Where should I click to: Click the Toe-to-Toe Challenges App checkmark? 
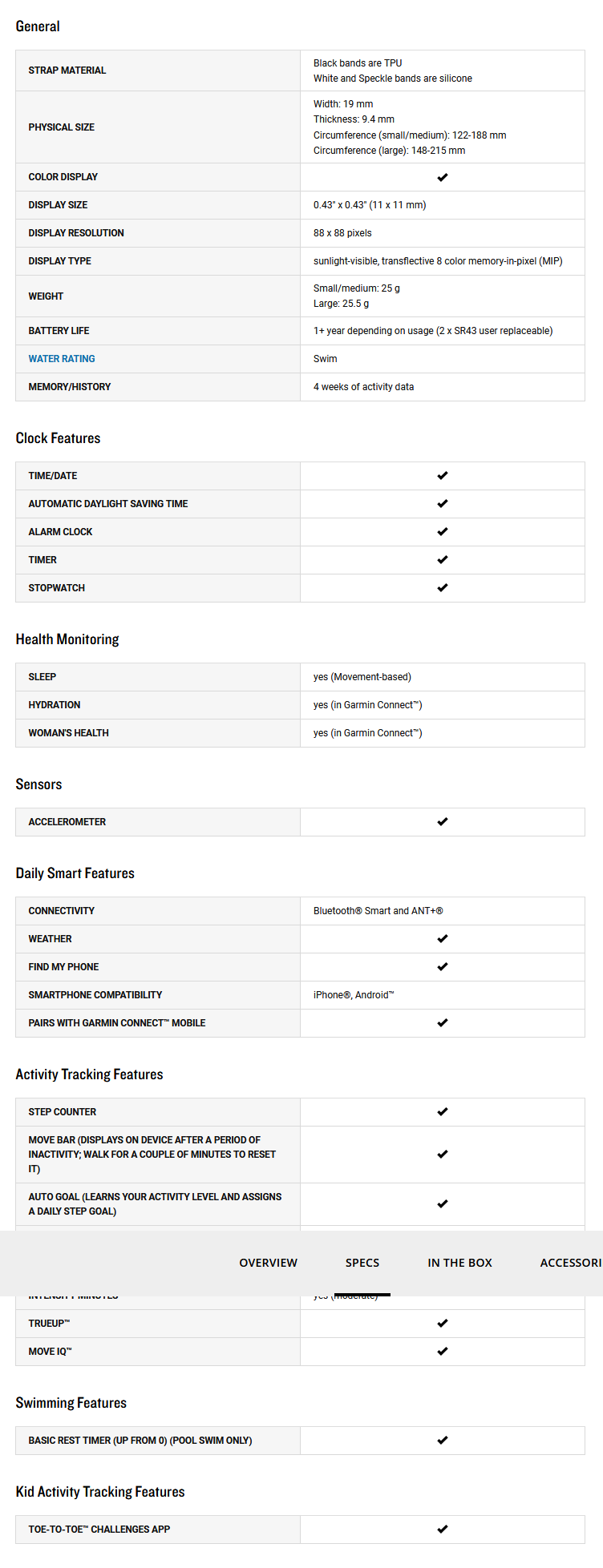(x=443, y=1530)
